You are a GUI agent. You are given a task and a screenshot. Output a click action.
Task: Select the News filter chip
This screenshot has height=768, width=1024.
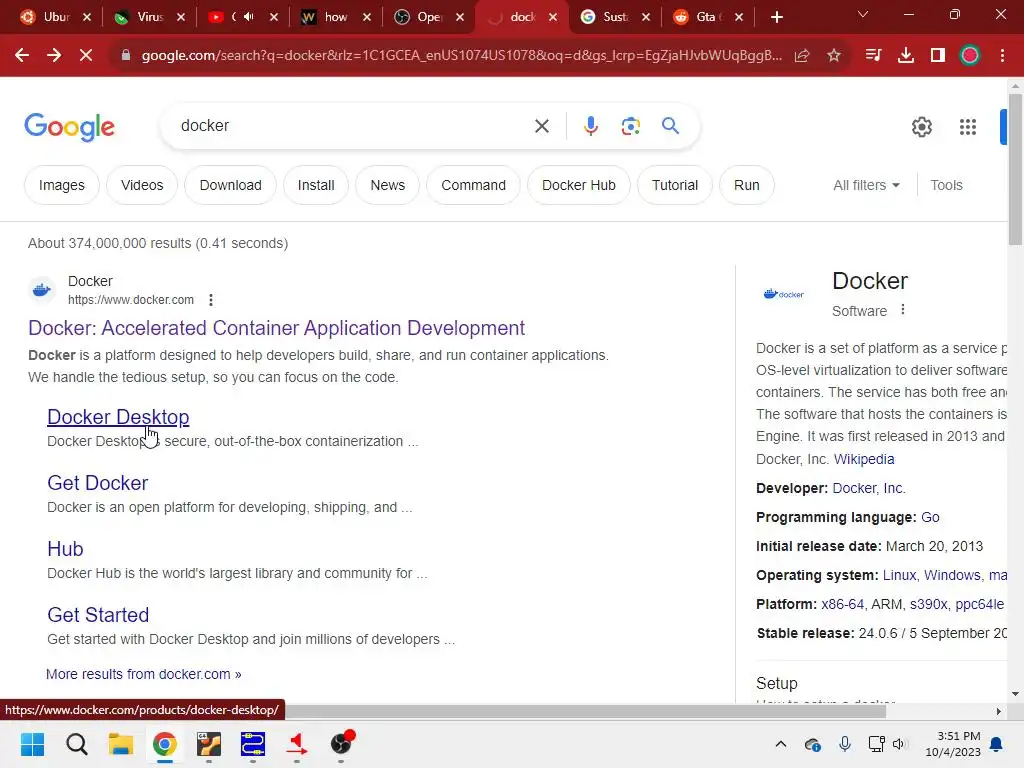(x=387, y=185)
